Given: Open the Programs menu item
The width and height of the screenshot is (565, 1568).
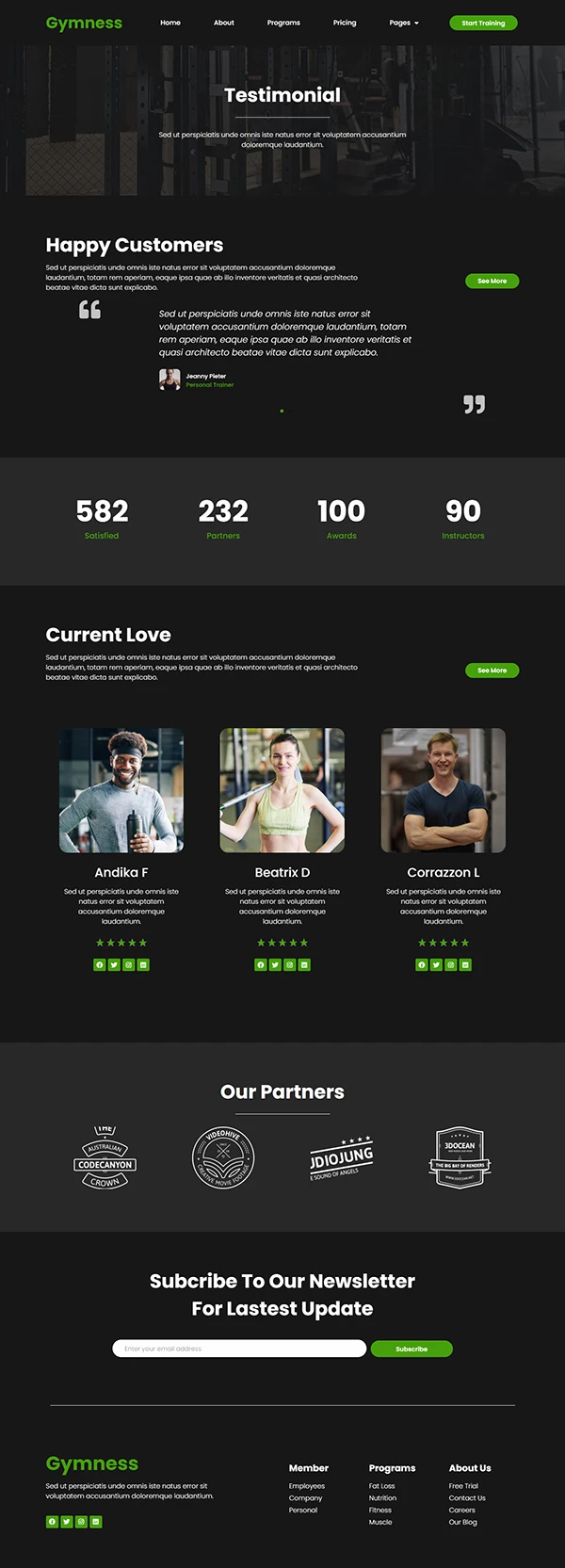Looking at the screenshot, I should click(283, 23).
